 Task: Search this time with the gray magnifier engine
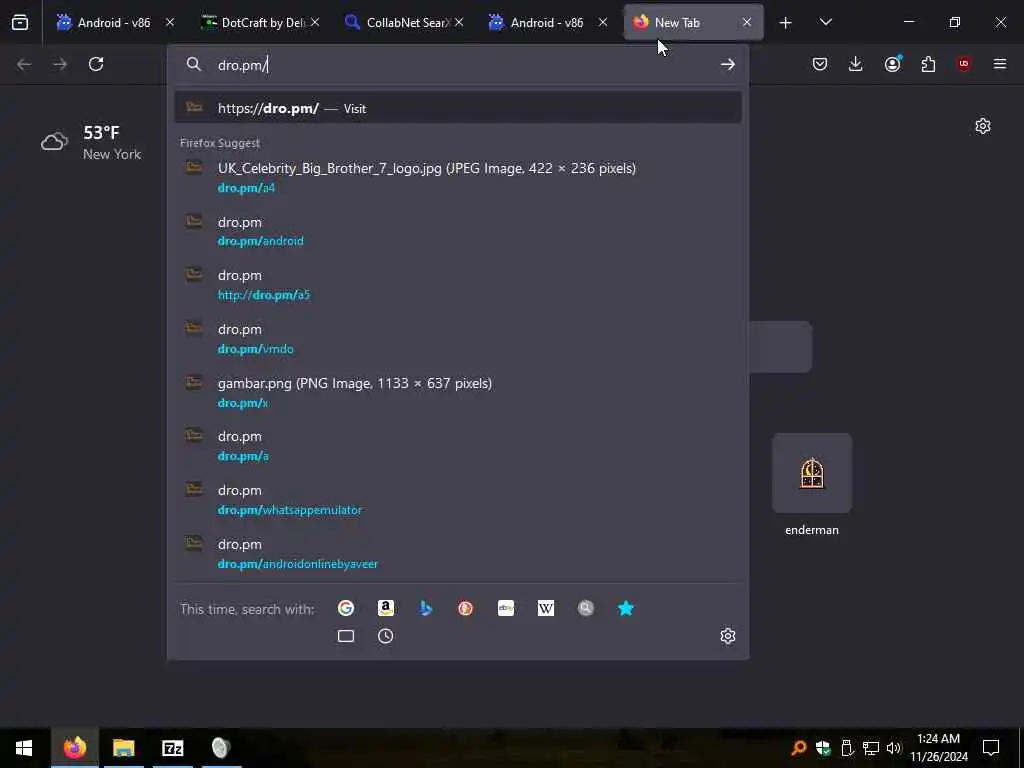[x=586, y=609]
